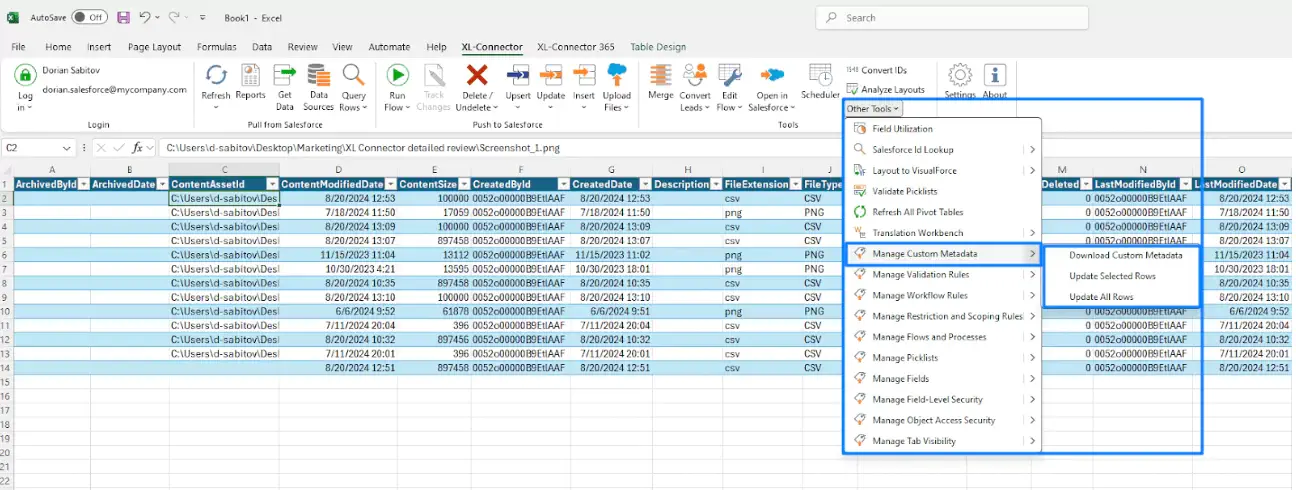Click the insert function fx icon
The image size is (1296, 490).
tap(137, 147)
